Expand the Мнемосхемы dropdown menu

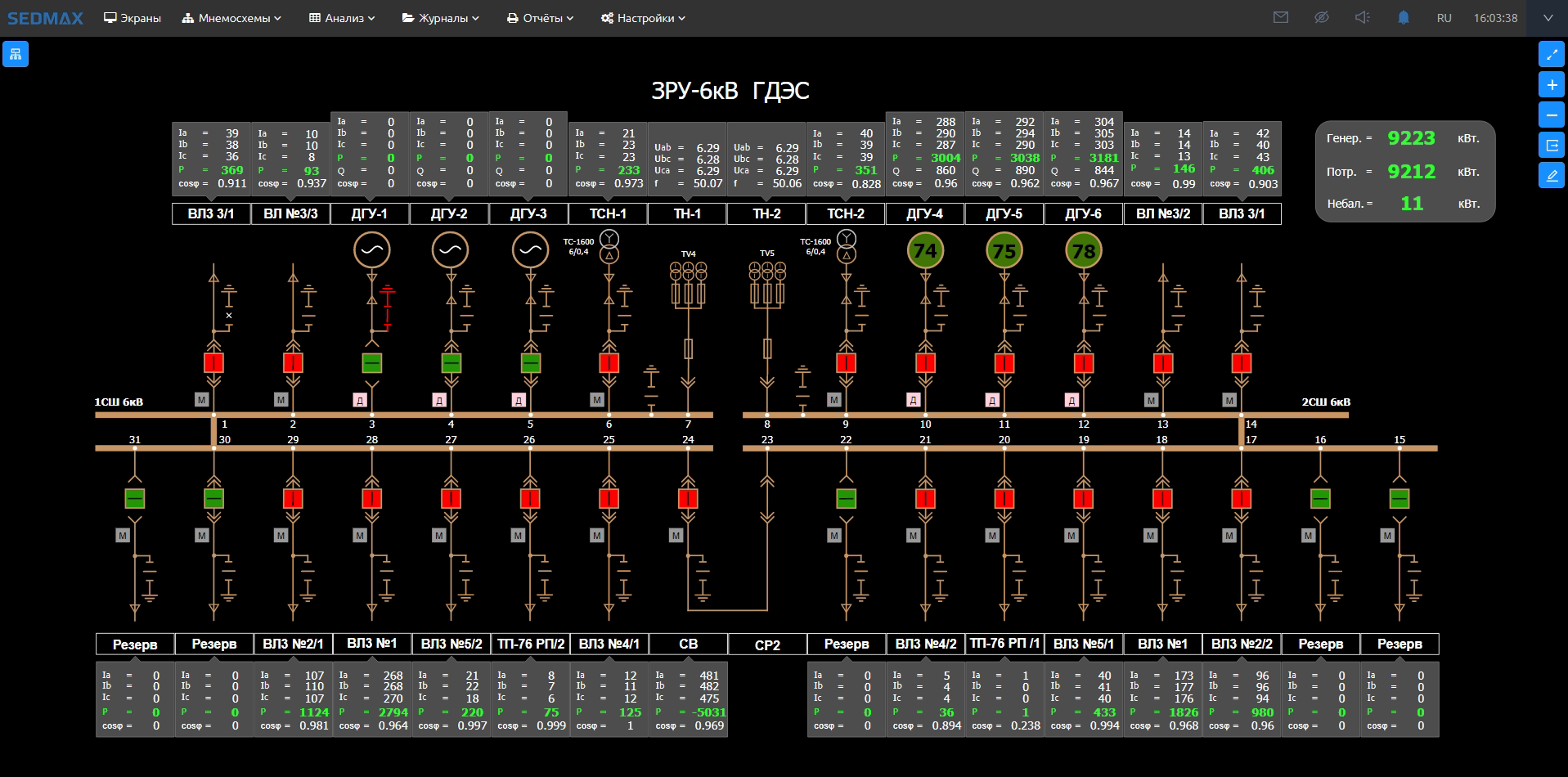[231, 18]
